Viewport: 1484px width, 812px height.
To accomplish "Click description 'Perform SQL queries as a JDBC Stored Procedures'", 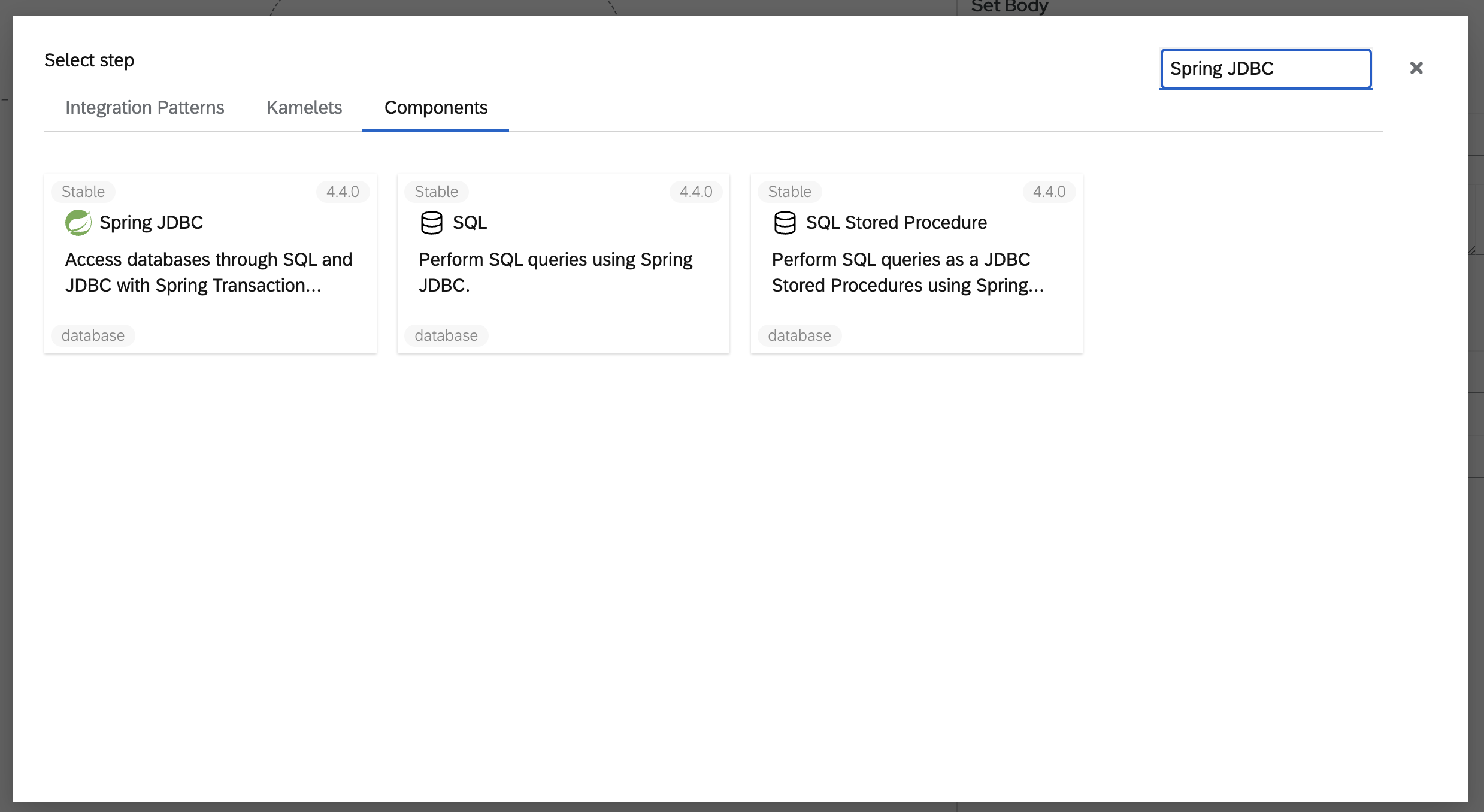I will [907, 272].
